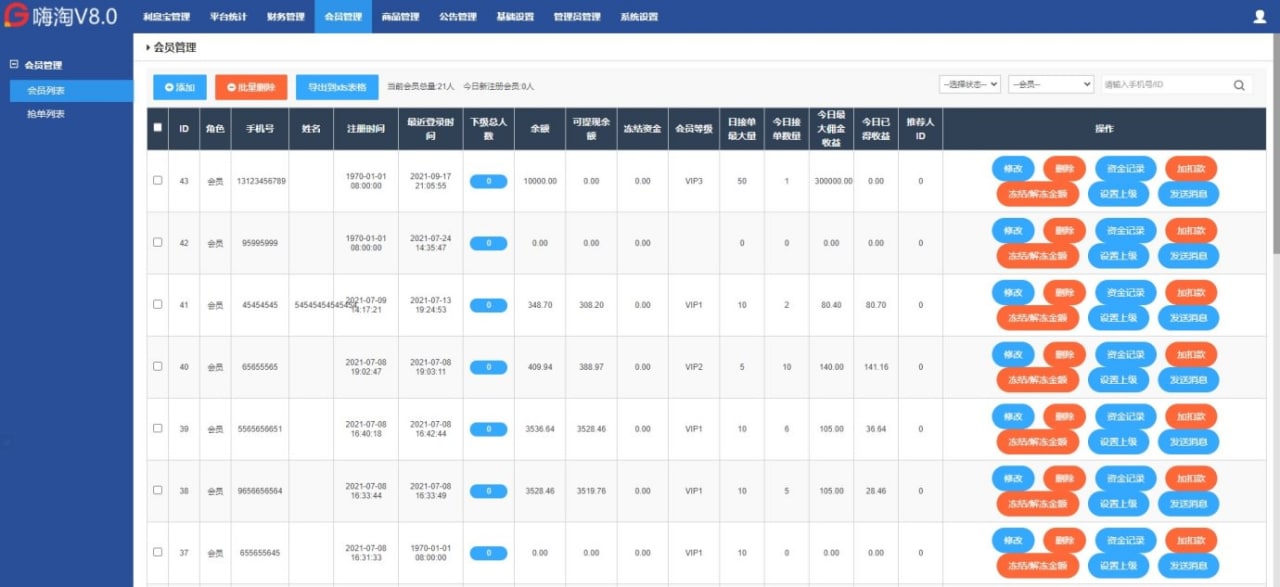Open the 选择状态 status dropdown
This screenshot has width=1280, height=587.
tap(969, 85)
